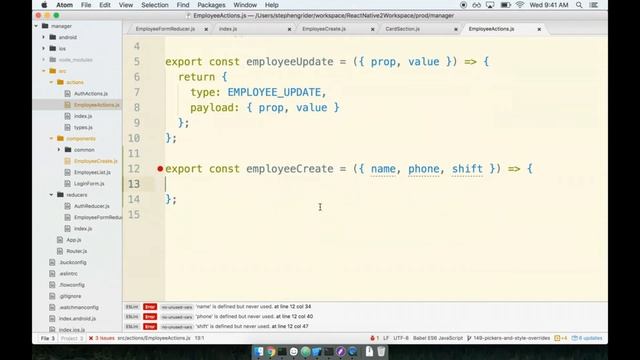The height and width of the screenshot is (360, 640).
Task: Open .watchmanconfig file
Action: (x=79, y=307)
